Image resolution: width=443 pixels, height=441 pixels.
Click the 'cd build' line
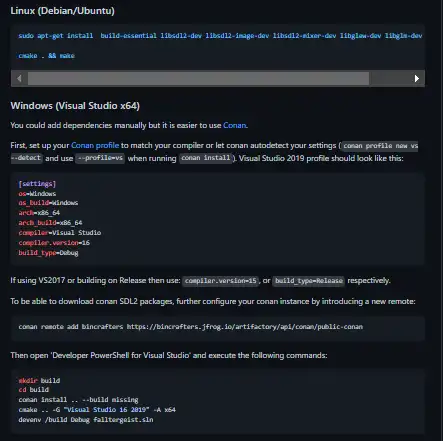click(x=34, y=390)
